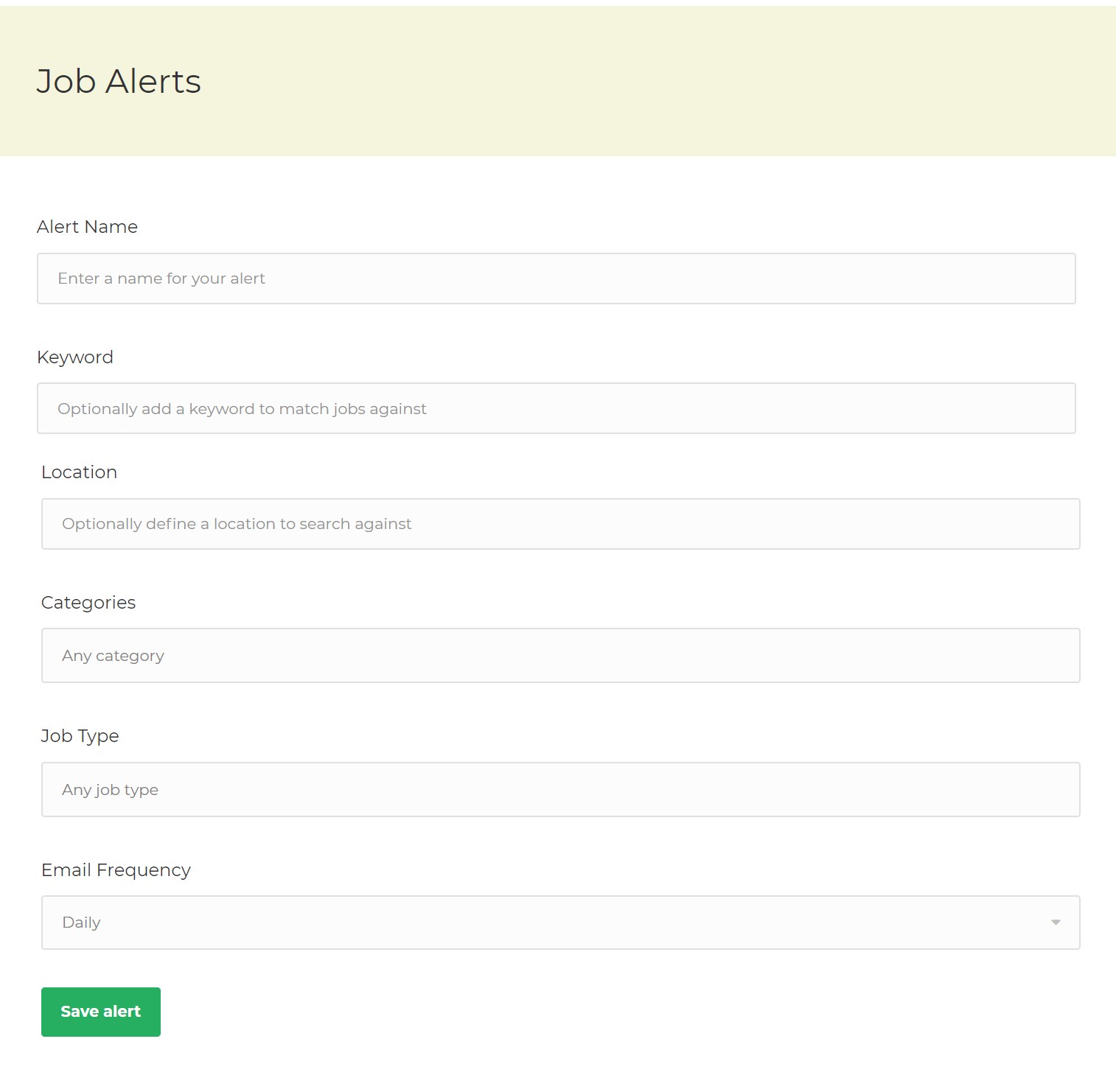
Task: Click the 'Any category' placeholder text
Action: (x=113, y=656)
